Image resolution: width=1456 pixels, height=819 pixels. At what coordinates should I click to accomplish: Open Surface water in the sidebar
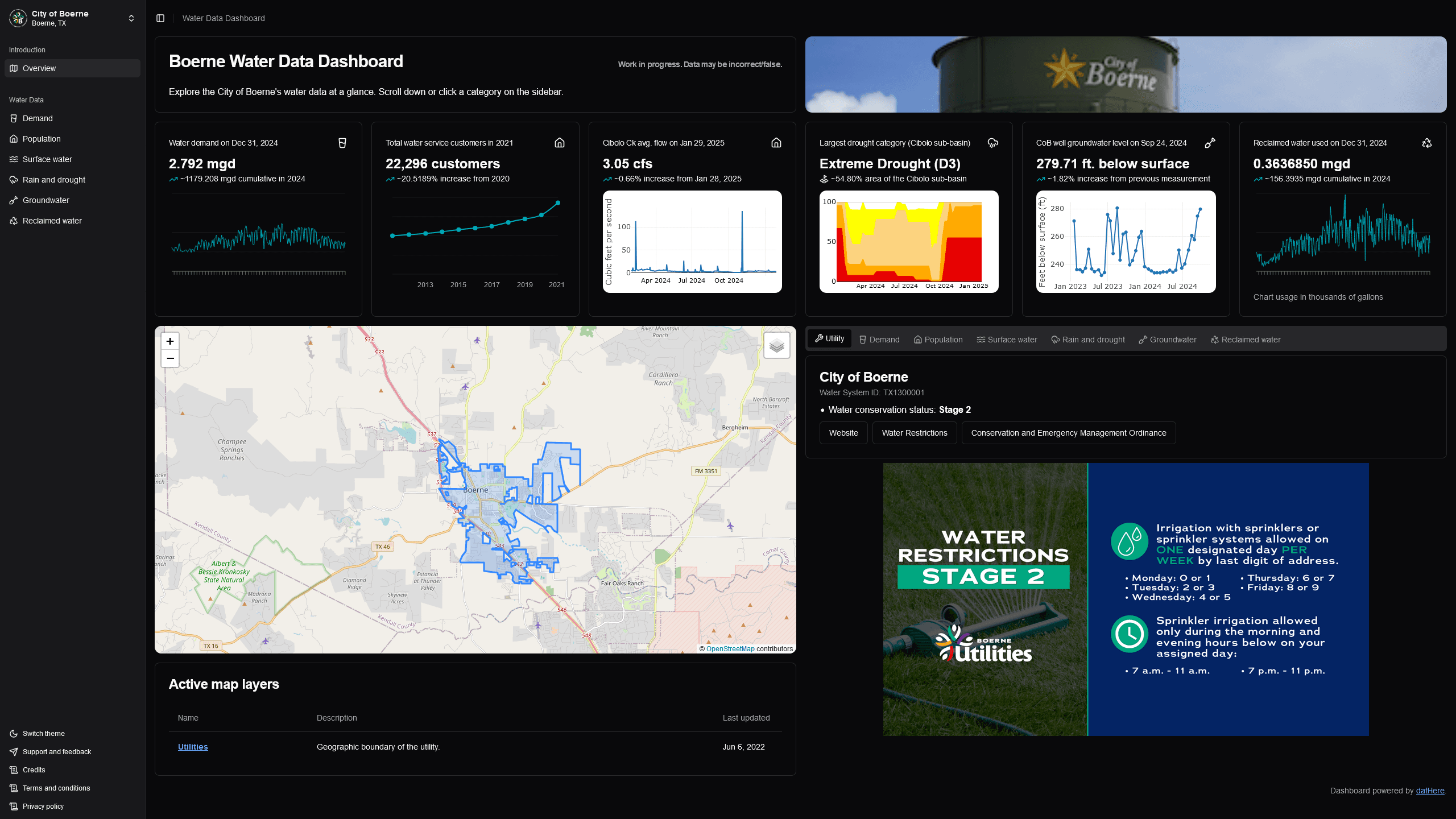coord(72,159)
